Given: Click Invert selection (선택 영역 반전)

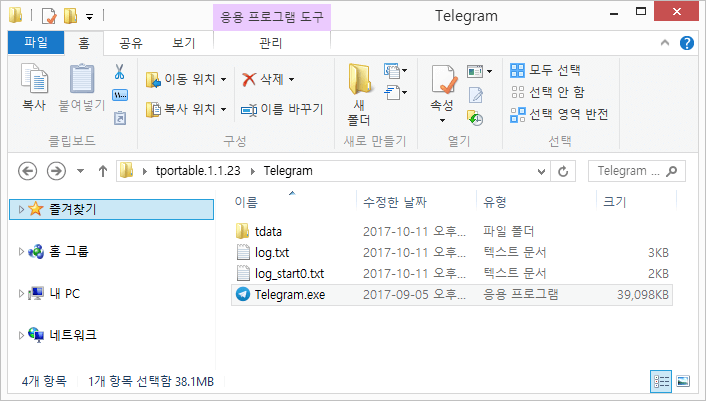Looking at the screenshot, I should [x=558, y=114].
